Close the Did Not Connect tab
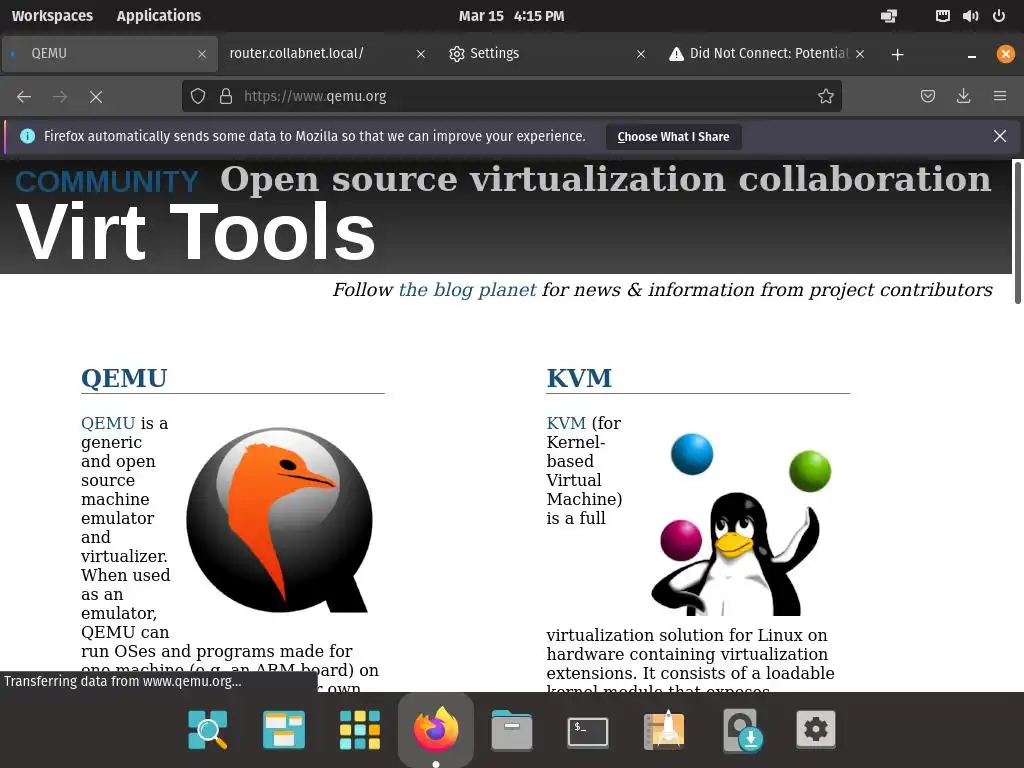The width and height of the screenshot is (1024, 768). (860, 54)
